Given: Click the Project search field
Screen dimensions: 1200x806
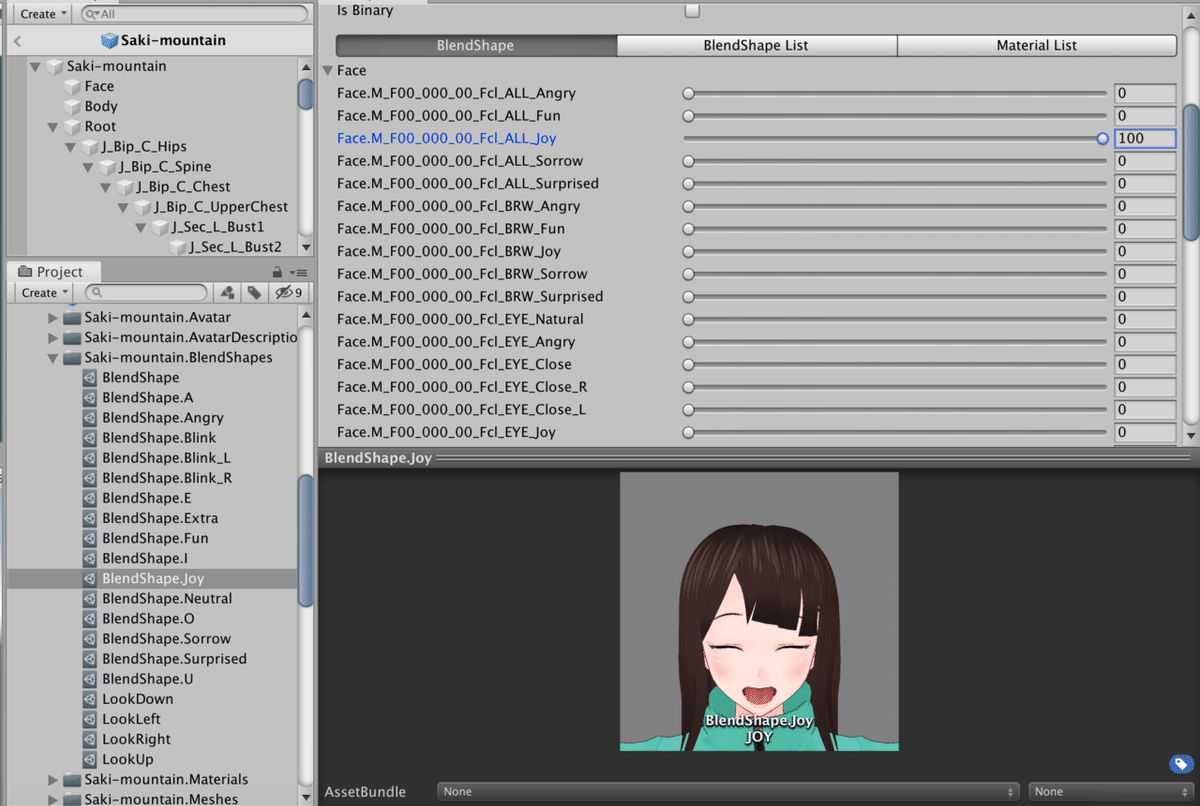Looking at the screenshot, I should pos(147,293).
